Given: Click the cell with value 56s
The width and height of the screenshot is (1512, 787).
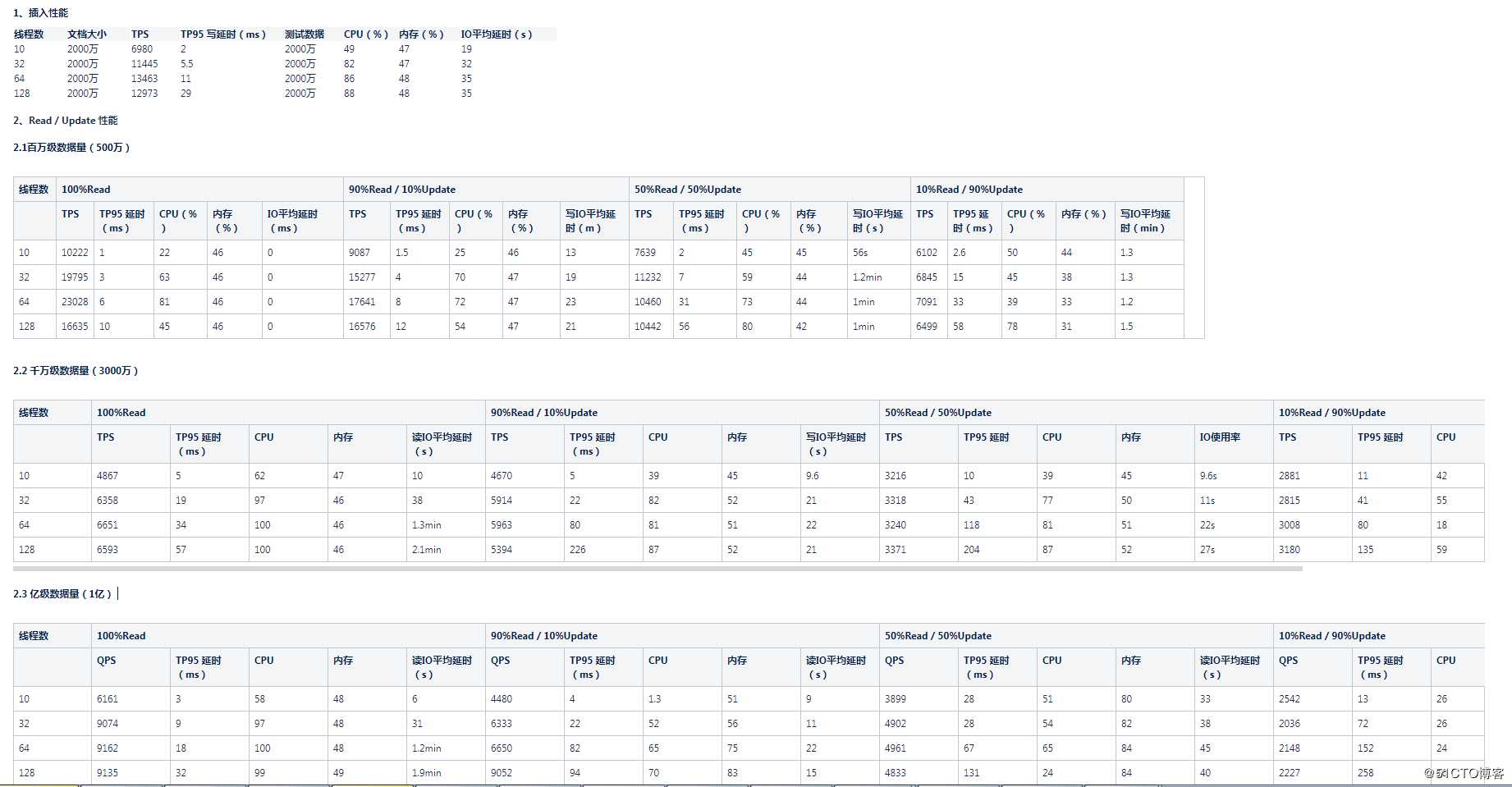Looking at the screenshot, I should 860,253.
